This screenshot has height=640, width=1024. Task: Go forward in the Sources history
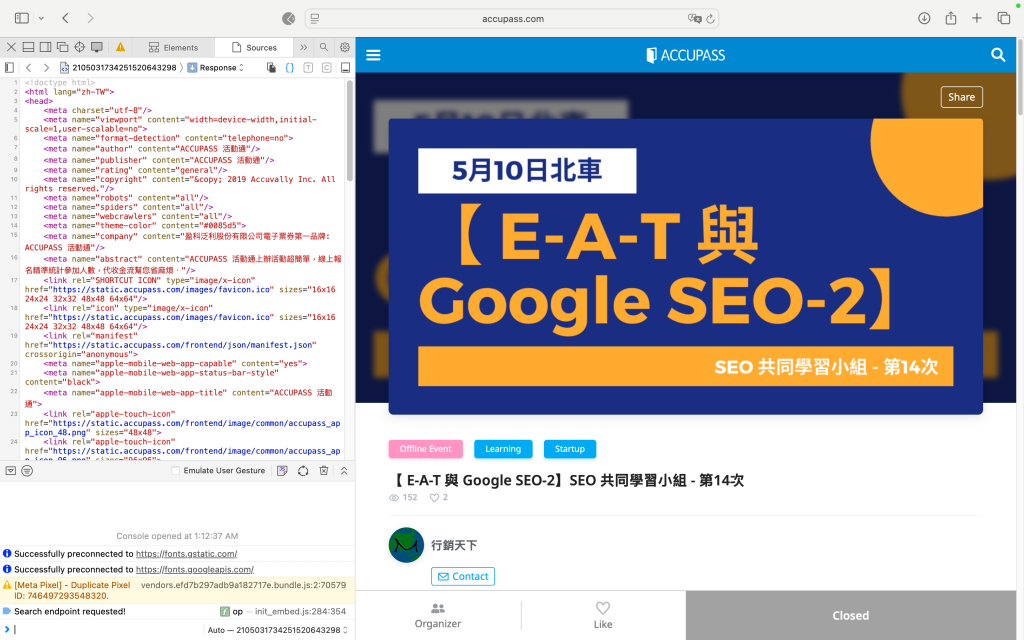click(x=46, y=67)
